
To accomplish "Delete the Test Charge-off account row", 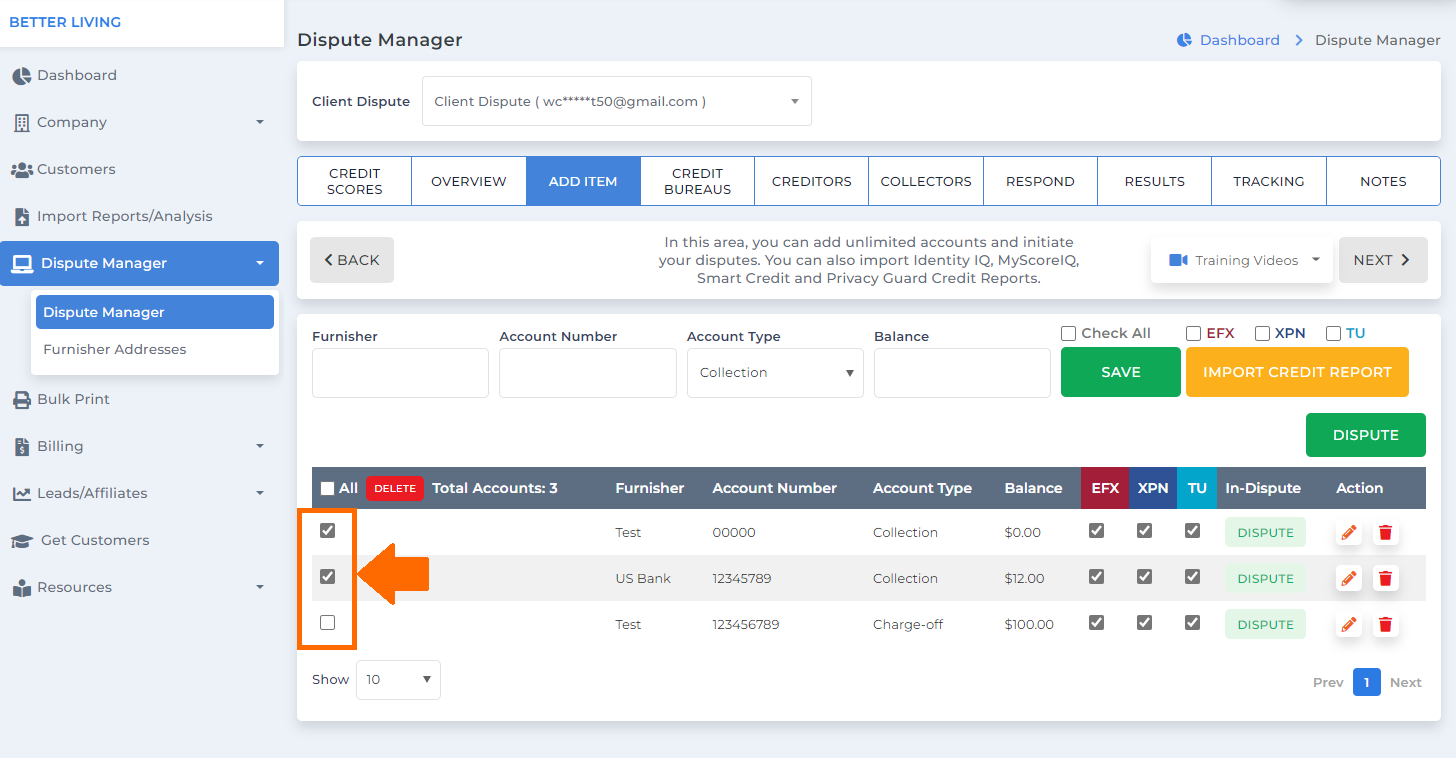I will pyautogui.click(x=1385, y=624).
